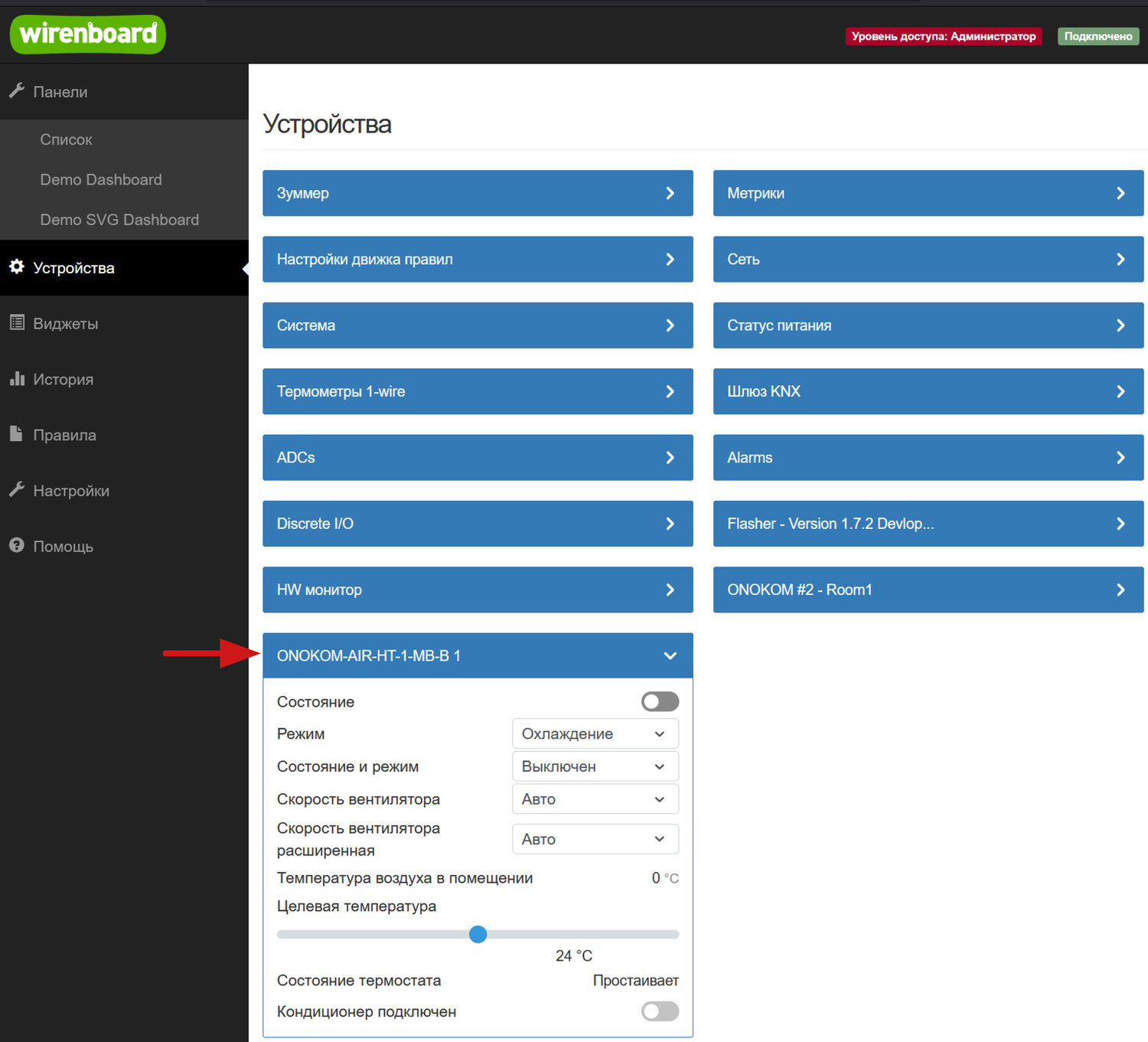Click the Зуммер card title
Image resolution: width=1148 pixels, height=1042 pixels.
click(x=303, y=194)
